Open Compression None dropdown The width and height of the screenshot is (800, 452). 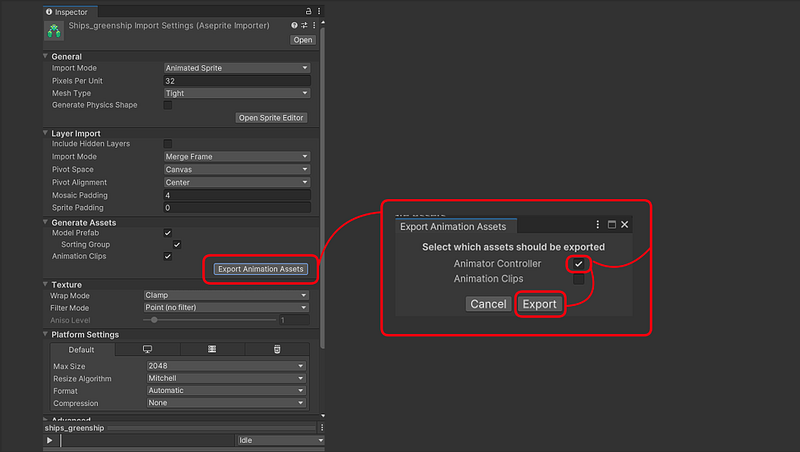click(226, 403)
